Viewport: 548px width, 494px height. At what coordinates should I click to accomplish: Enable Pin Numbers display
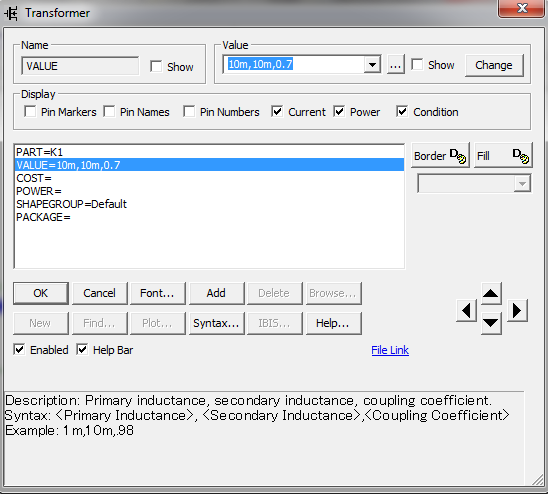(189, 112)
